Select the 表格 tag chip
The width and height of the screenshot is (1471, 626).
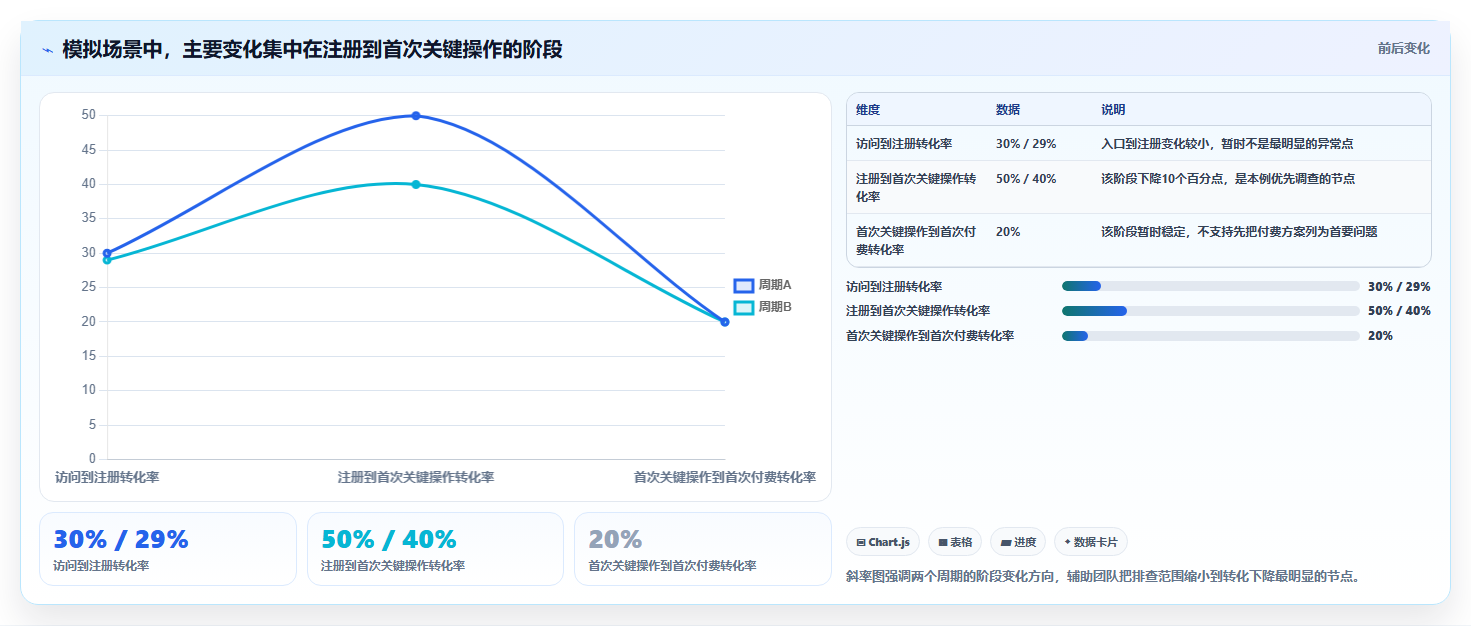(955, 542)
